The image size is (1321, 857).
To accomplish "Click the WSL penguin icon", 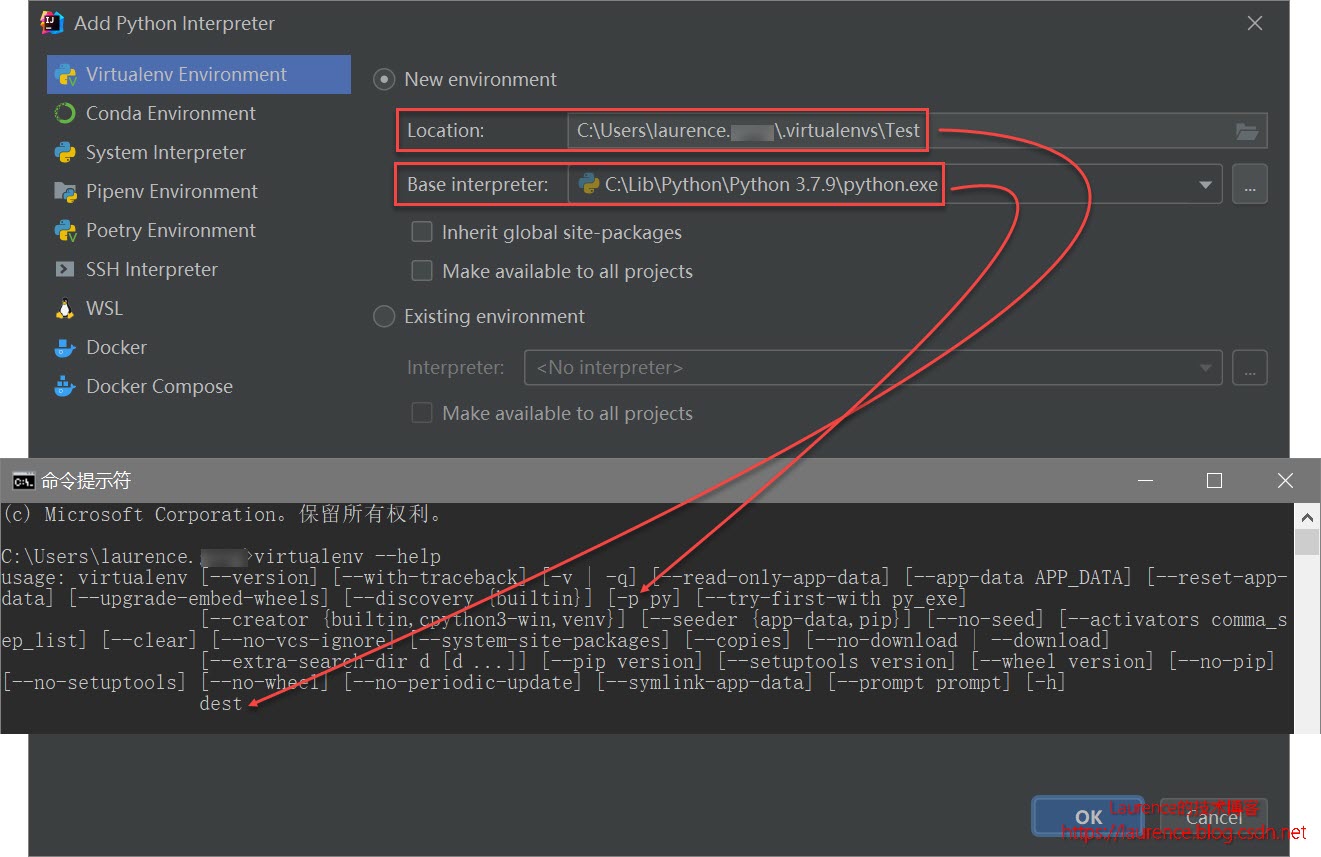I will (66, 309).
